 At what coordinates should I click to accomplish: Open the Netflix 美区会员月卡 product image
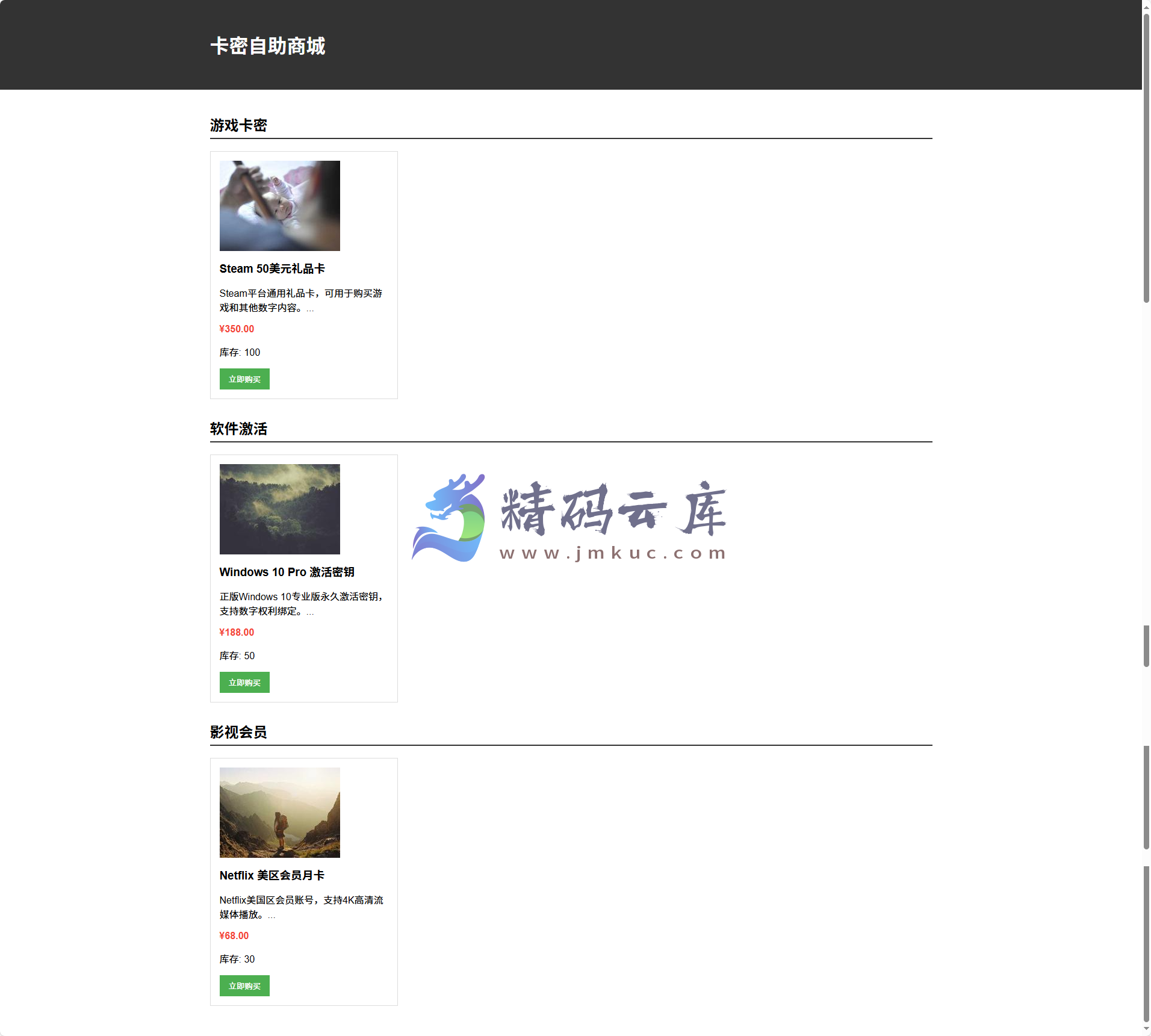coord(280,813)
